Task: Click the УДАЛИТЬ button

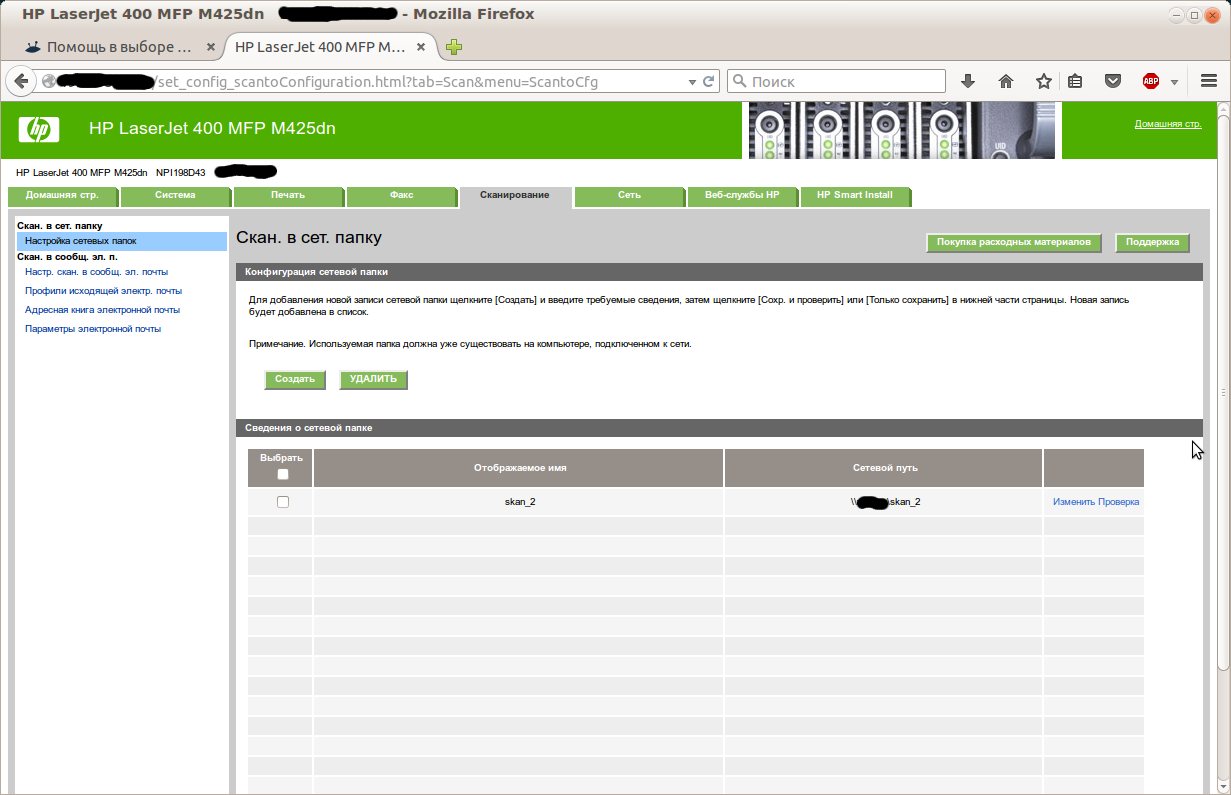Action: pos(374,380)
